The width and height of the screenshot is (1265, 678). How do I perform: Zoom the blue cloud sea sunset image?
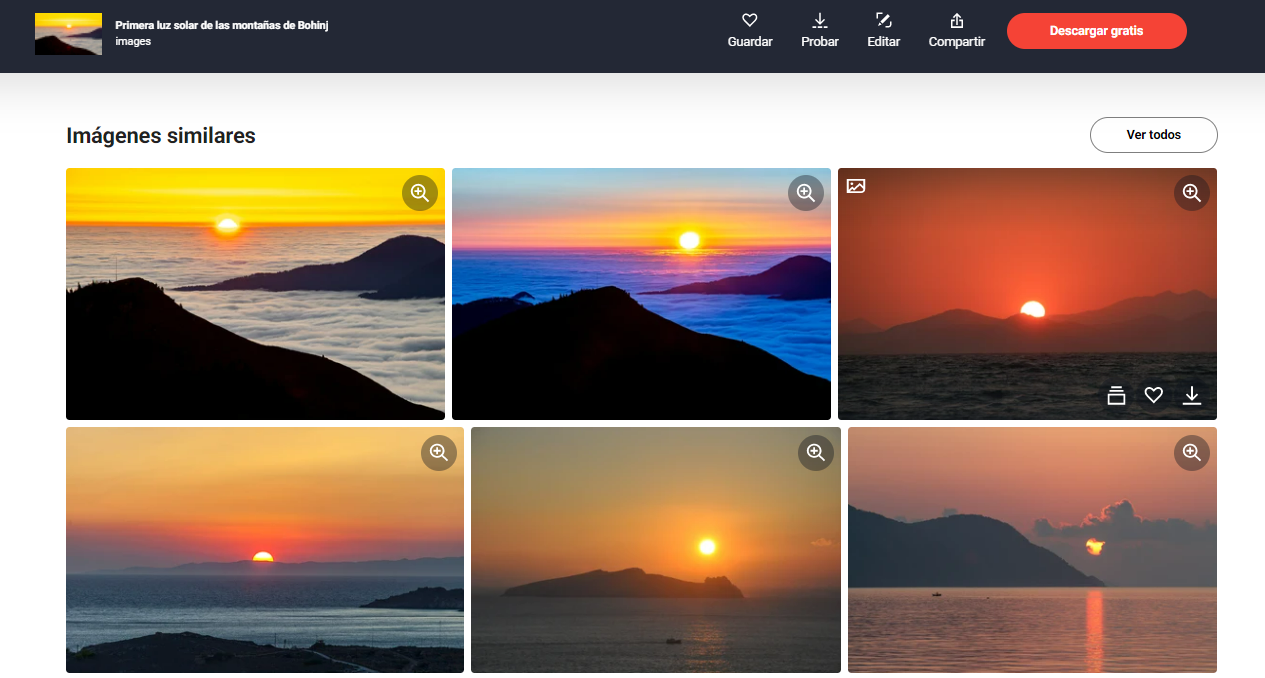click(x=806, y=193)
